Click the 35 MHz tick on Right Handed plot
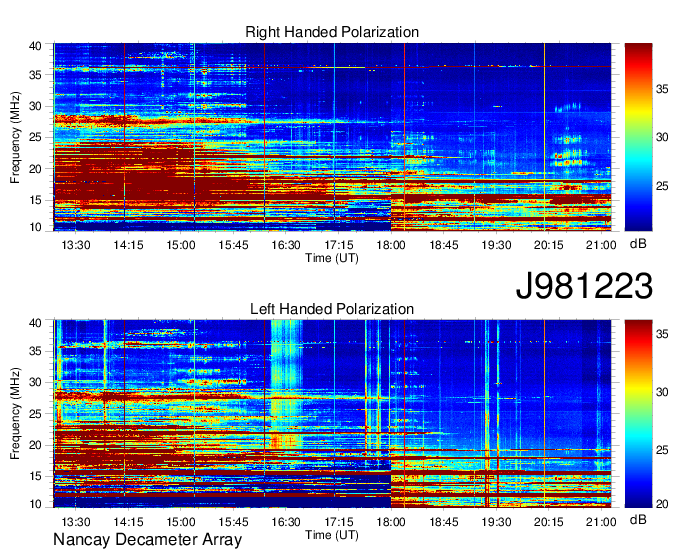Screen dimensions: 680x552 pos(36,75)
